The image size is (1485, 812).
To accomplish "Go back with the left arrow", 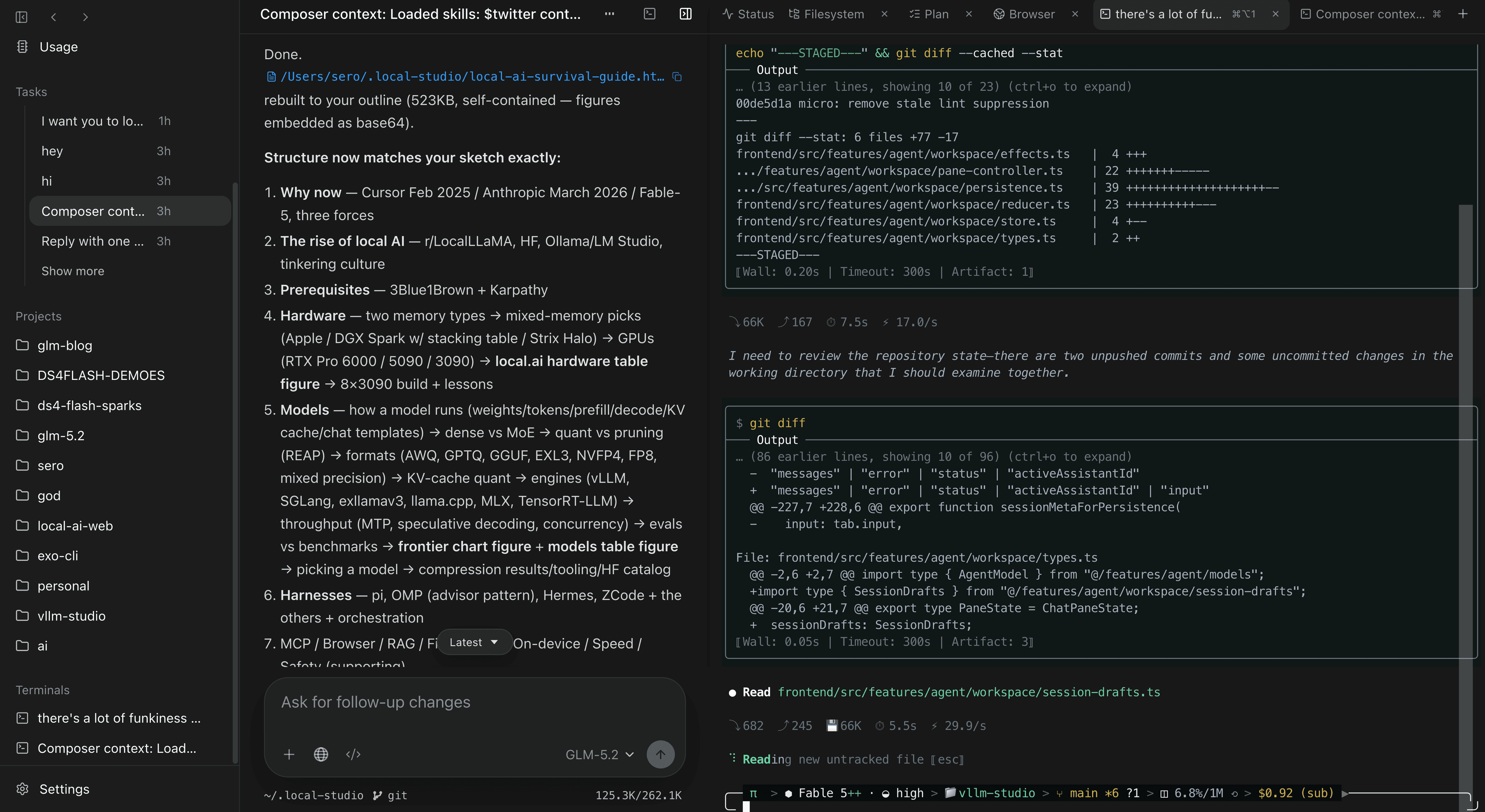I will point(54,17).
